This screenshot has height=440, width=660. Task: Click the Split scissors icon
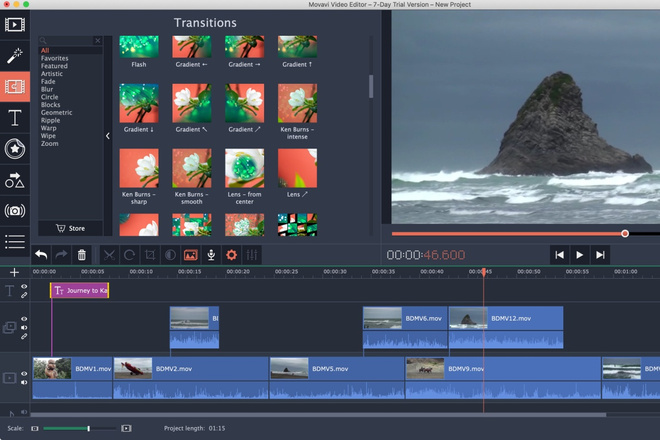pos(109,255)
